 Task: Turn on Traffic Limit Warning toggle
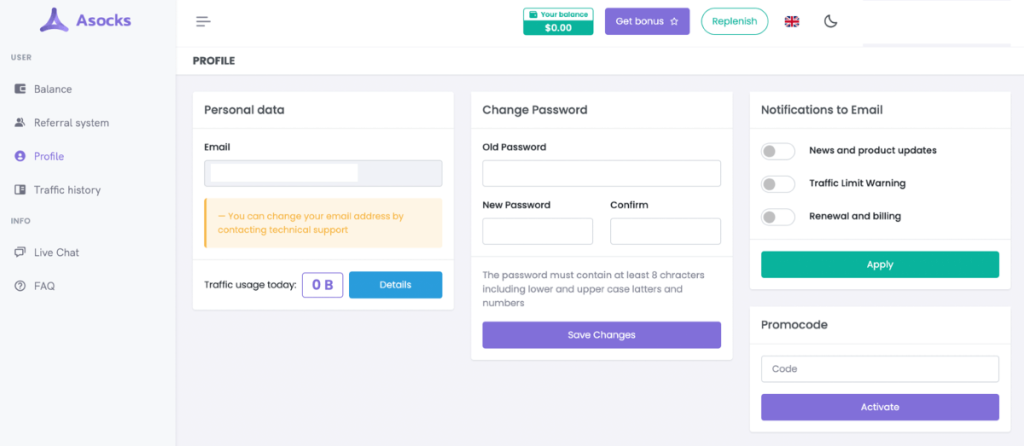point(778,184)
